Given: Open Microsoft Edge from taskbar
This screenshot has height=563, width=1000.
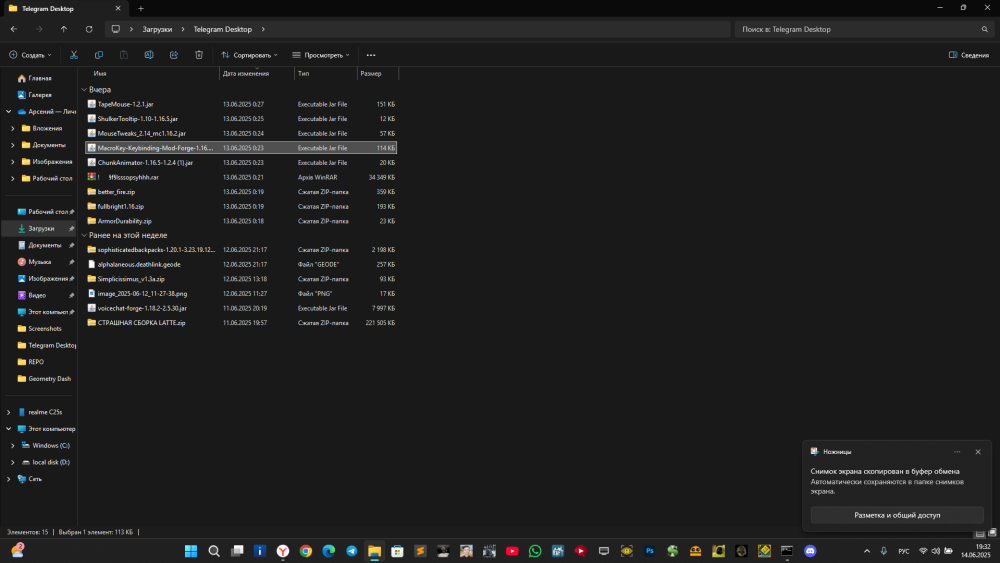Looking at the screenshot, I should [x=328, y=551].
